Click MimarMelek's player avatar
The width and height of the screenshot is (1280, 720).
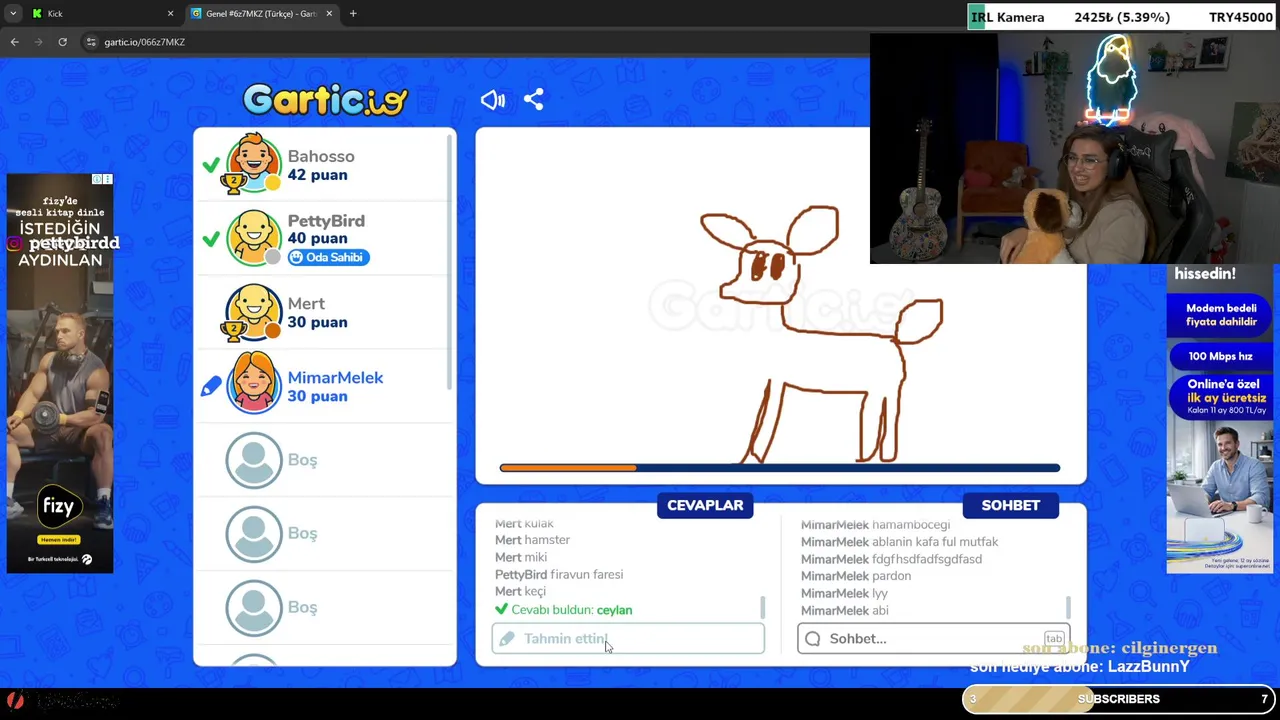pyautogui.click(x=254, y=385)
